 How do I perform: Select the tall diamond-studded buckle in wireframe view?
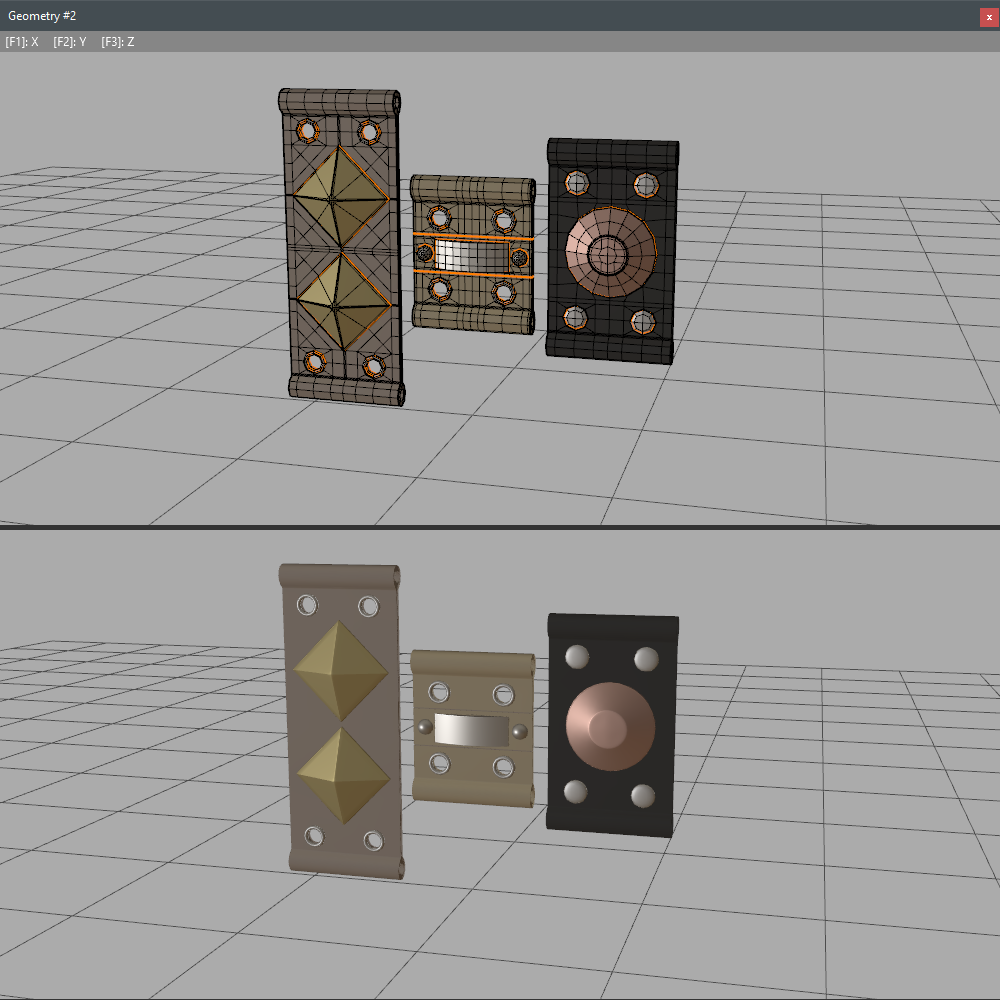[x=341, y=247]
